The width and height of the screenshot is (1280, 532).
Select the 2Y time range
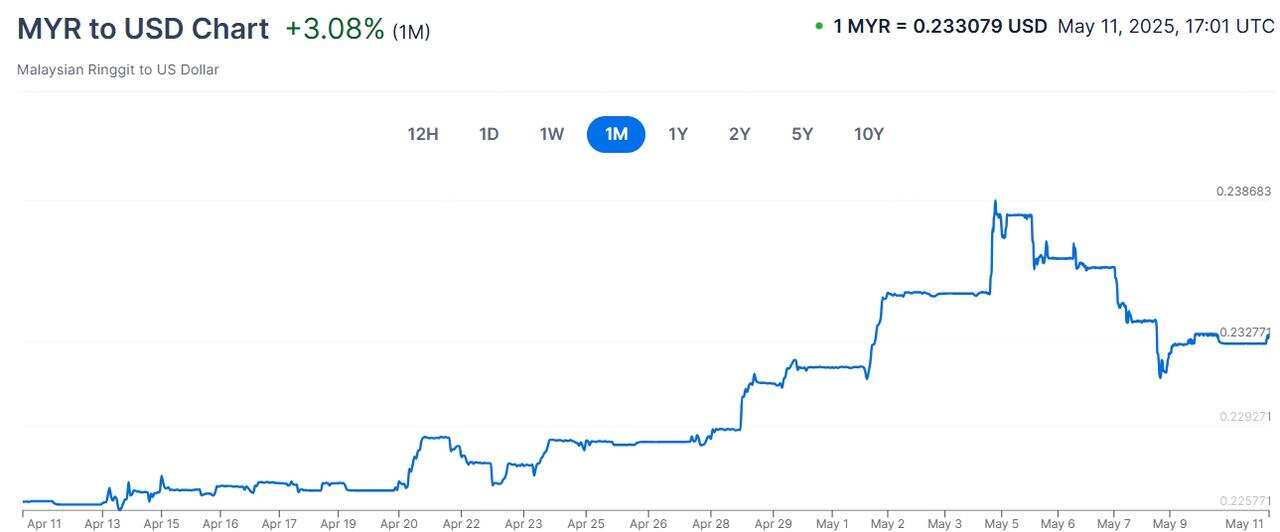coord(739,134)
